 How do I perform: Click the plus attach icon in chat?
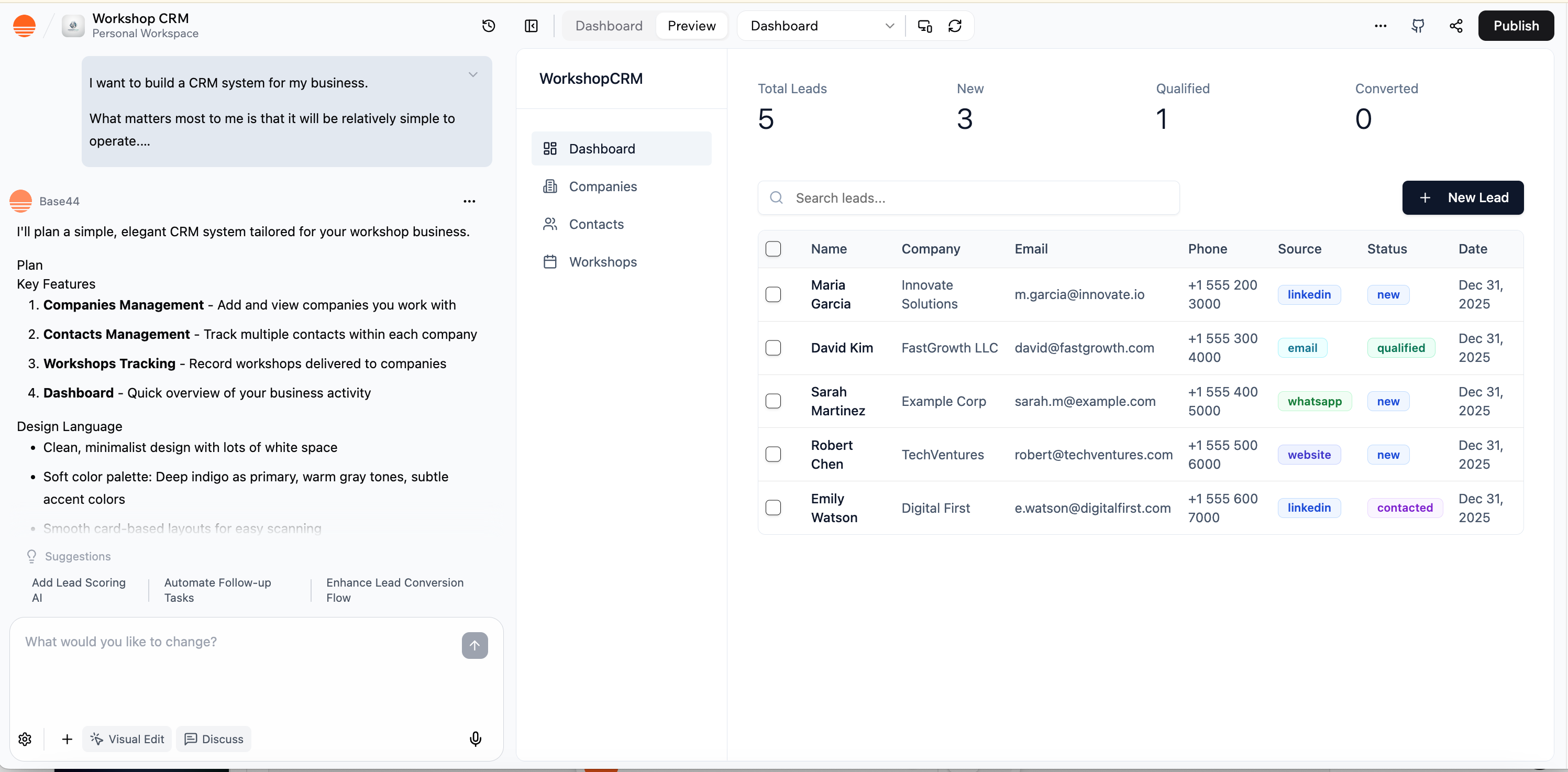pyautogui.click(x=67, y=738)
